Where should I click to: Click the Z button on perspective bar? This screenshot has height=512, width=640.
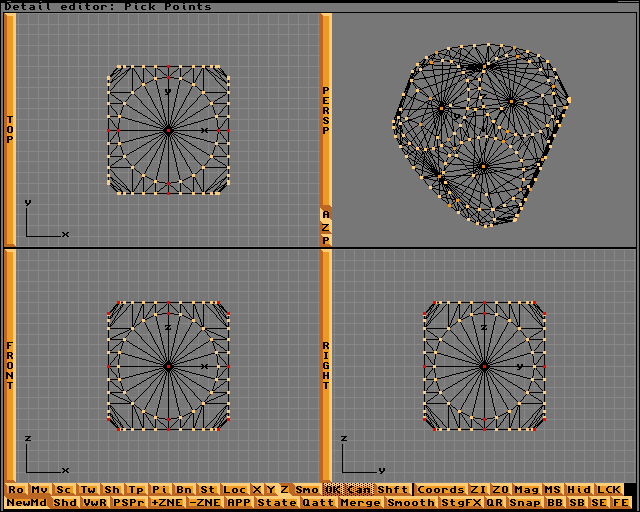point(326,227)
